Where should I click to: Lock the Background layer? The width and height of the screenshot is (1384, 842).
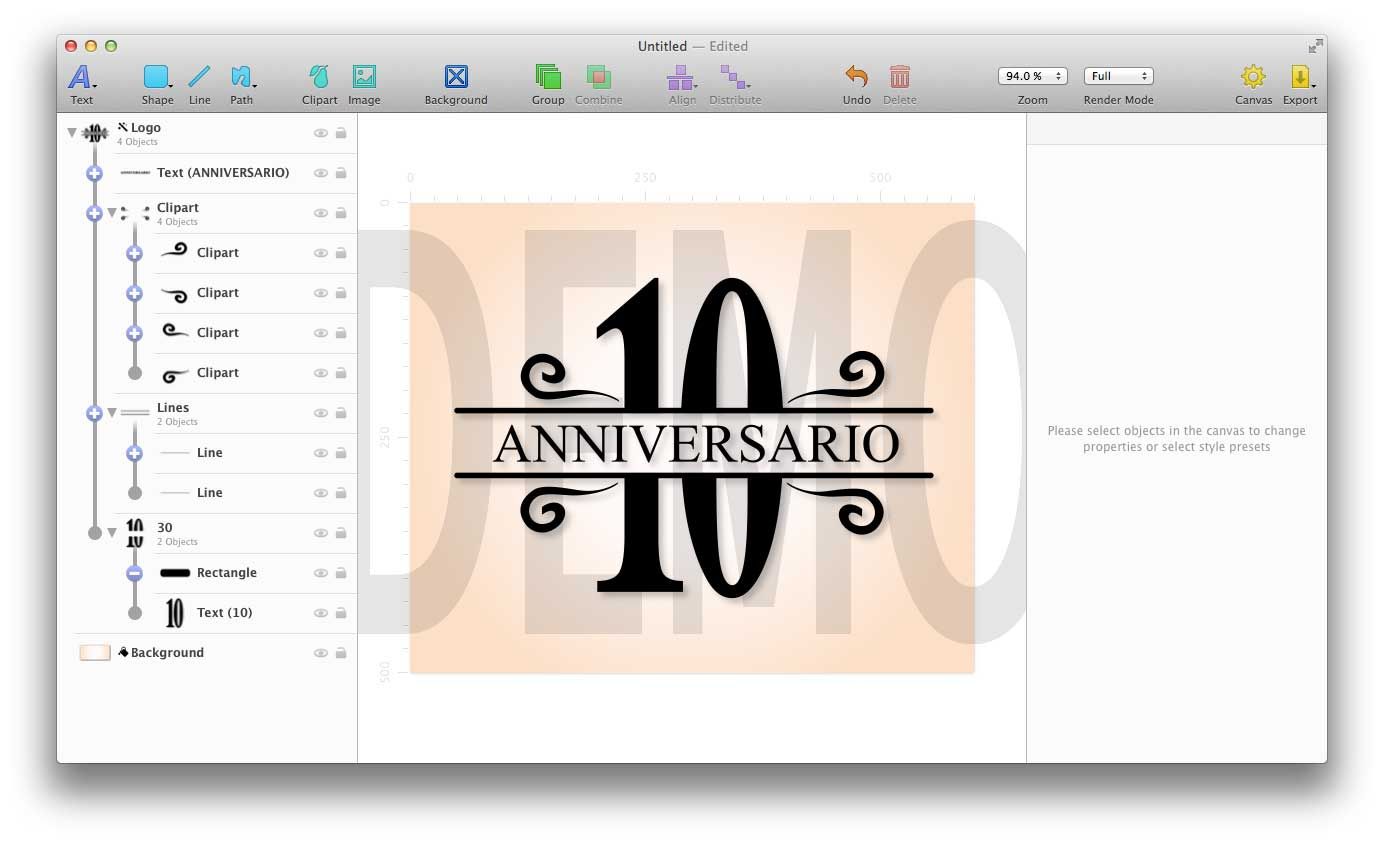[341, 653]
